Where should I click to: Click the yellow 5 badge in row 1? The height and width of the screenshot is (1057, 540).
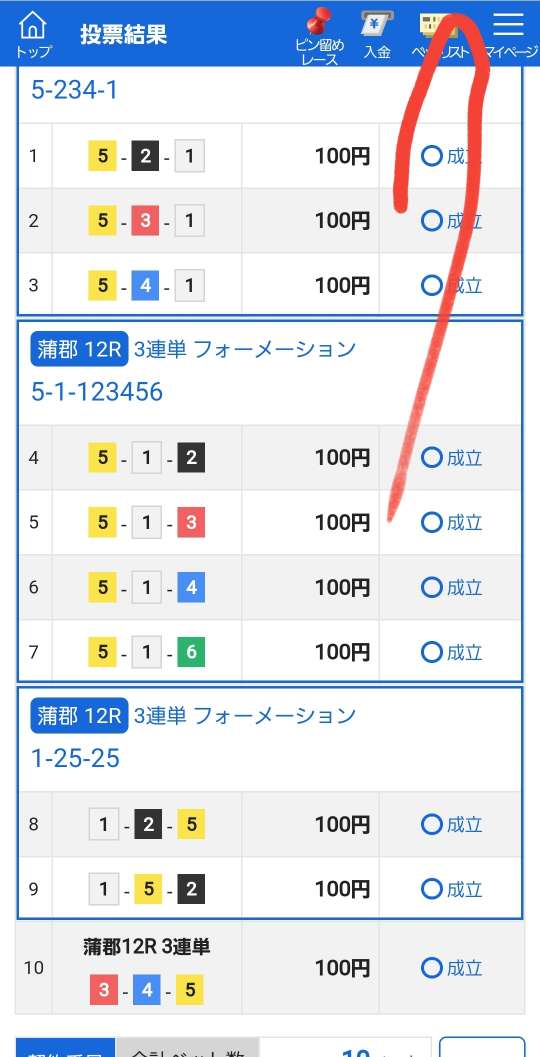click(x=102, y=156)
